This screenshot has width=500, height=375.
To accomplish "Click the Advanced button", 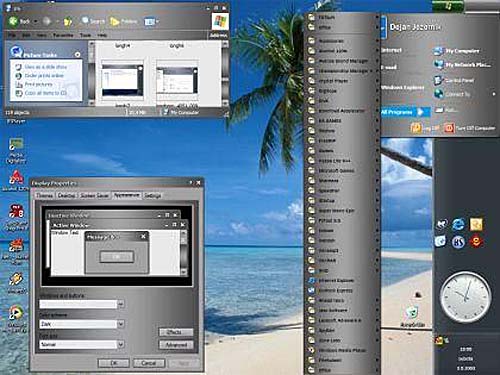I will click(x=176, y=345).
